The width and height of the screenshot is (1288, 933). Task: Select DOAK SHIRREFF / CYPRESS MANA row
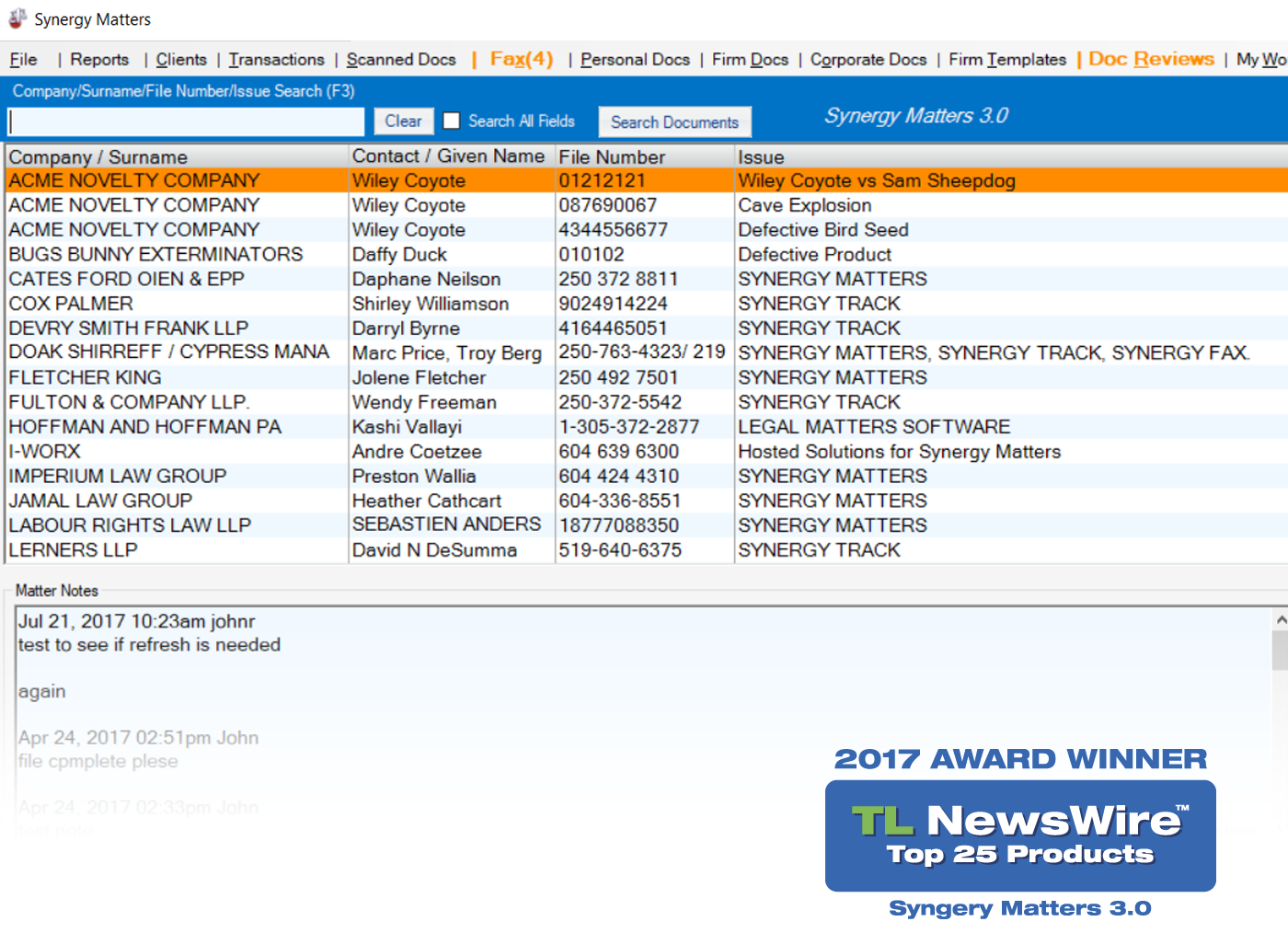point(647,352)
